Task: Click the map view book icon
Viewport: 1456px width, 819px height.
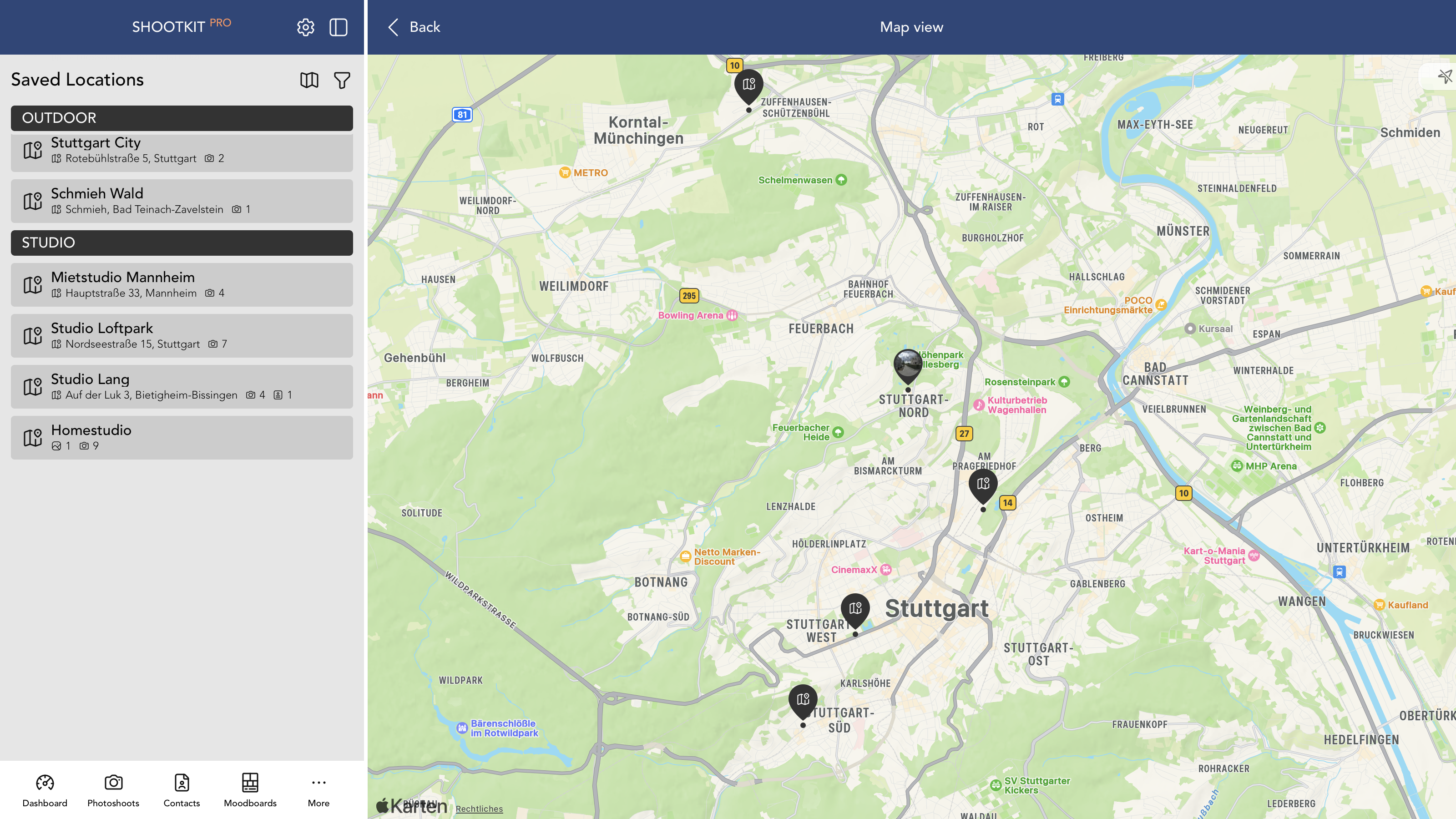Action: [309, 80]
